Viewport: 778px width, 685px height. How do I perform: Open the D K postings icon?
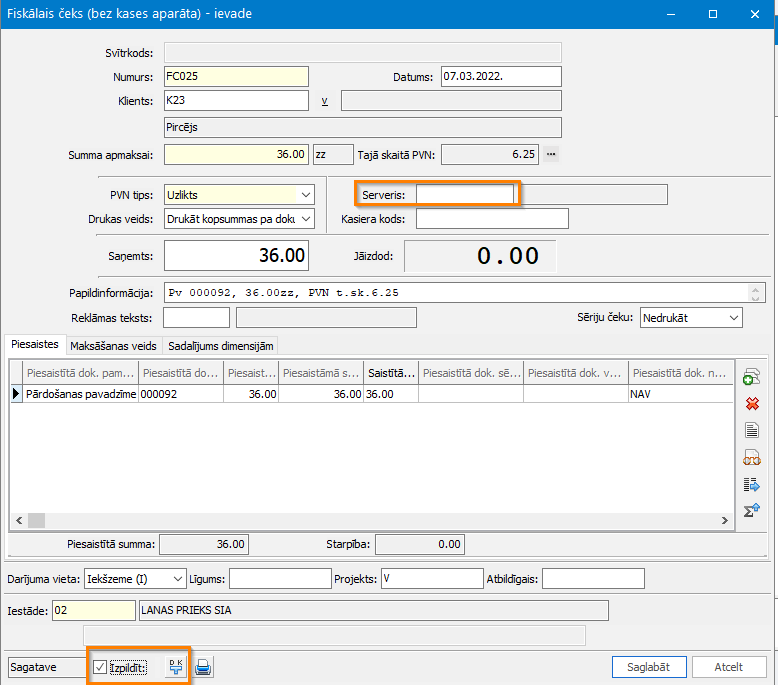tap(176, 667)
